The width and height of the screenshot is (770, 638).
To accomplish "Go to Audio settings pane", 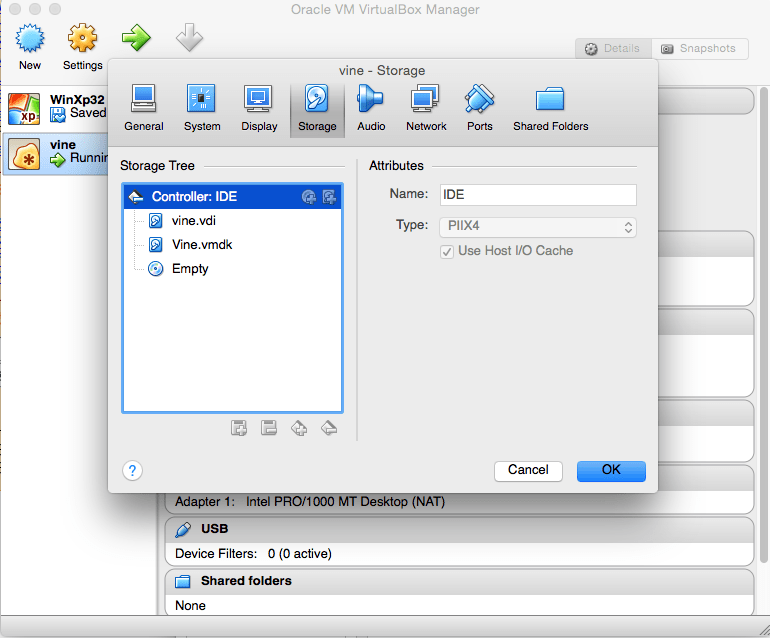I will click(371, 108).
